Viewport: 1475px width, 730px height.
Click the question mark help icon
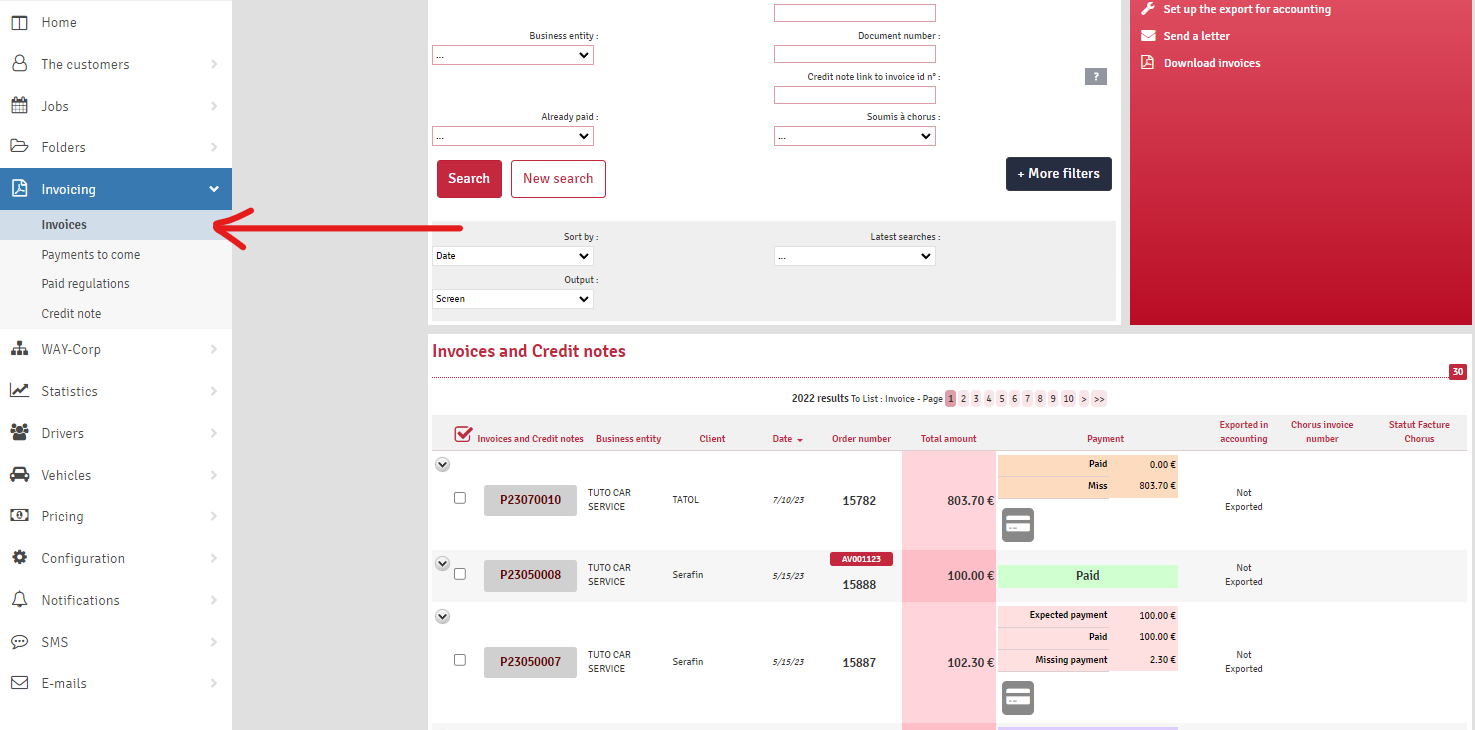1095,77
